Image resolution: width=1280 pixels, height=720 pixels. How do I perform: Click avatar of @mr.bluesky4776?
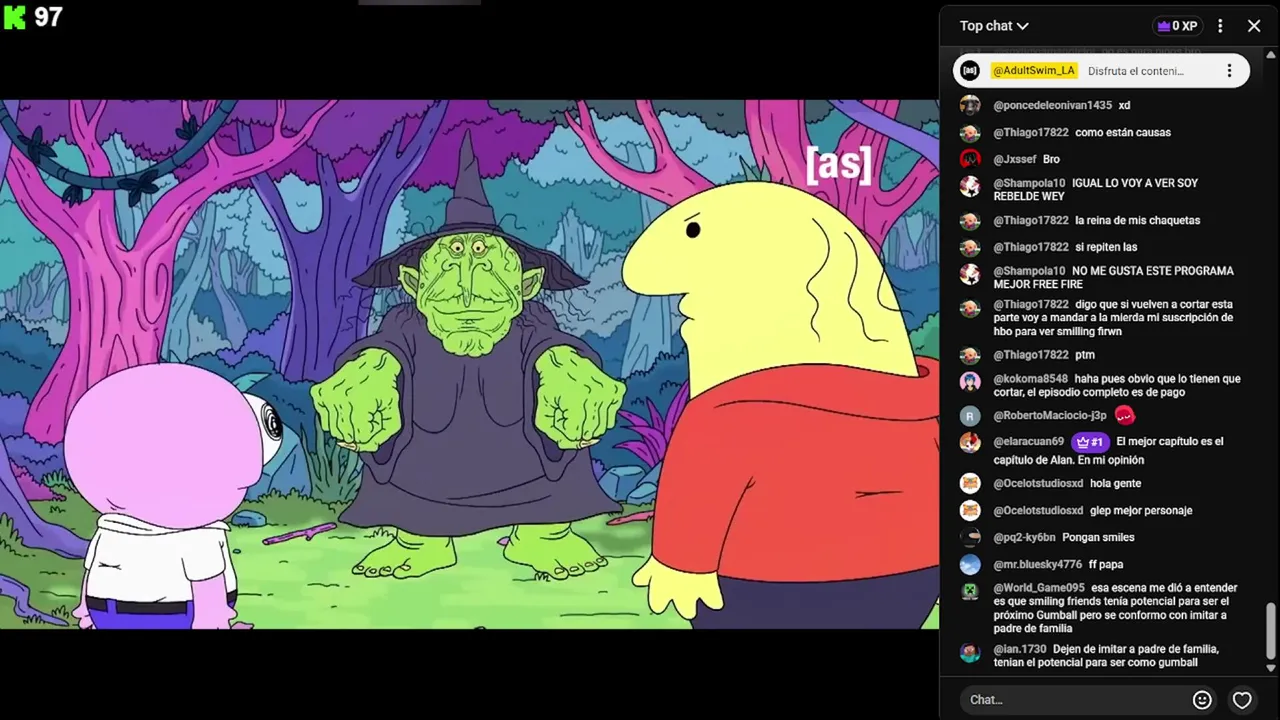[970, 564]
